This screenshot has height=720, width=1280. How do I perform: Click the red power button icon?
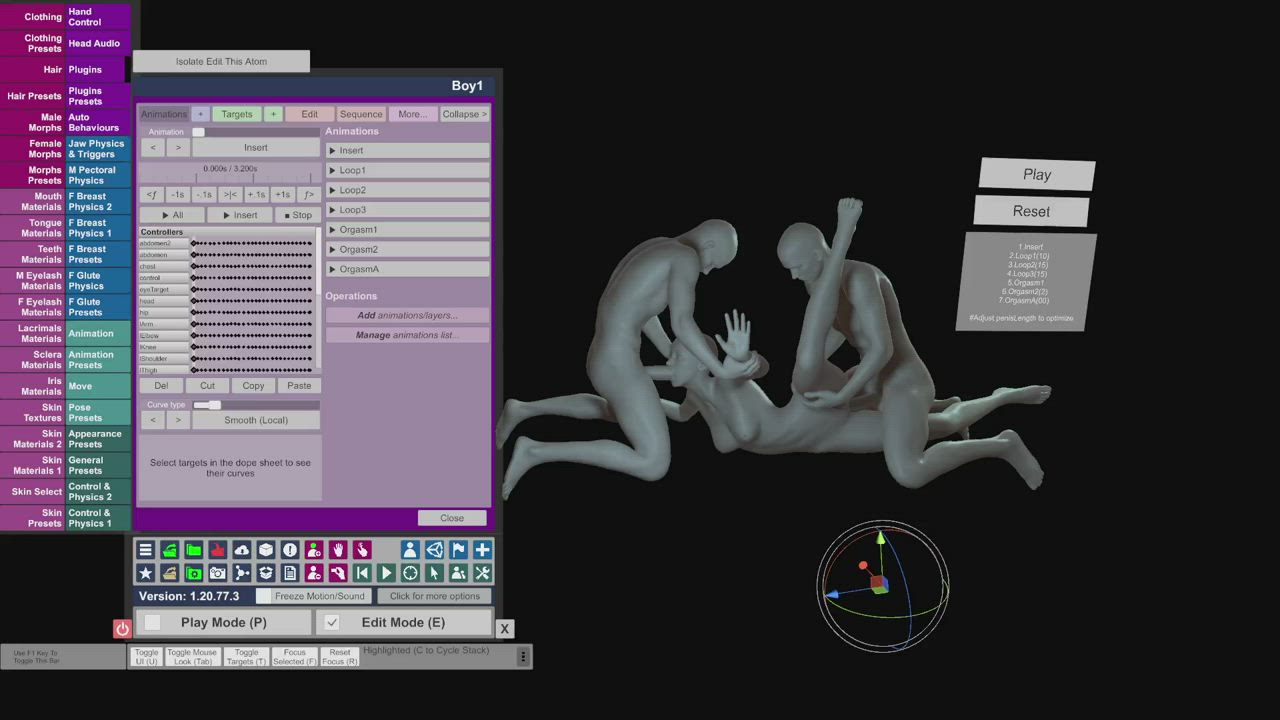tap(122, 629)
